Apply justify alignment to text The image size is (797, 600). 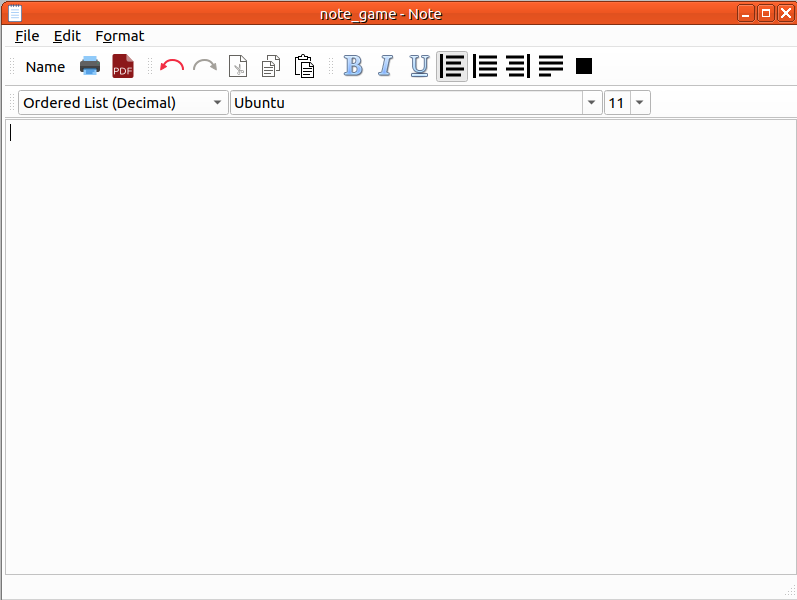pos(551,67)
